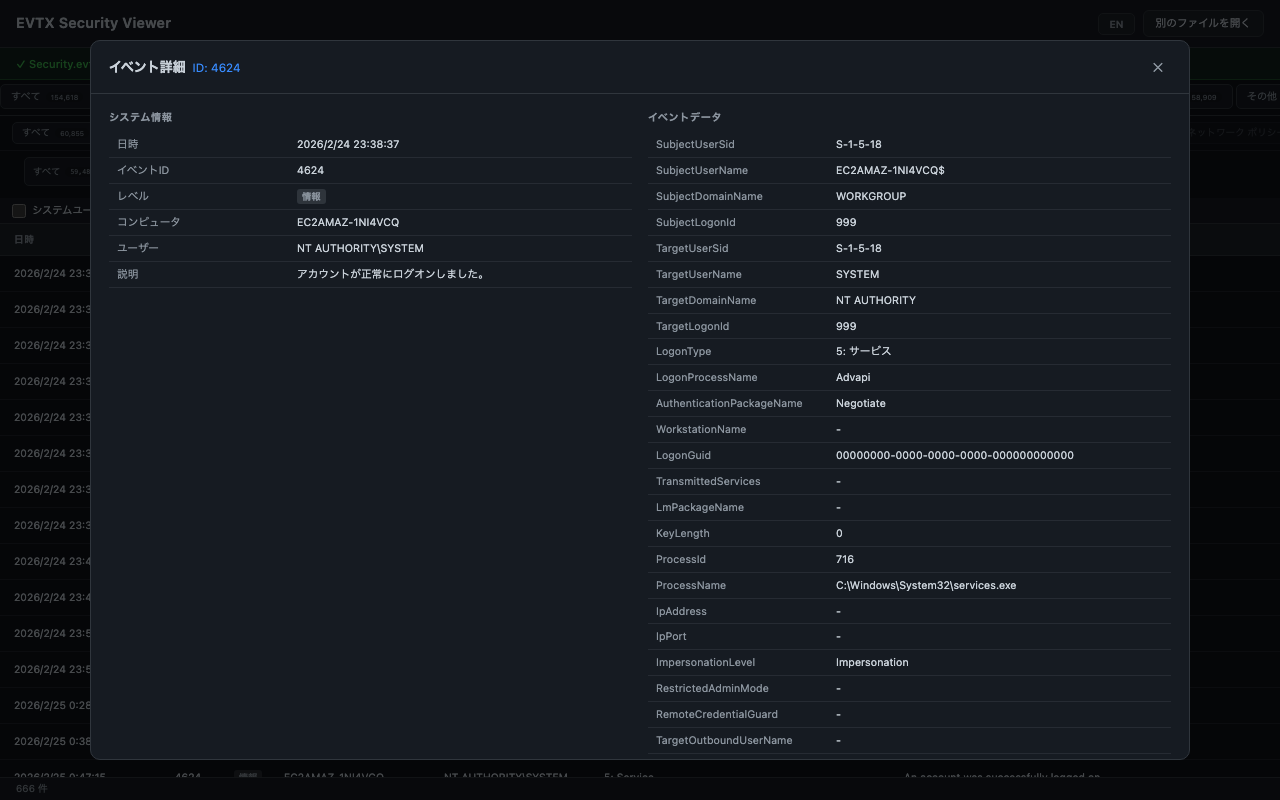Switch language with the EN button
The image size is (1280, 800).
(x=1116, y=24)
